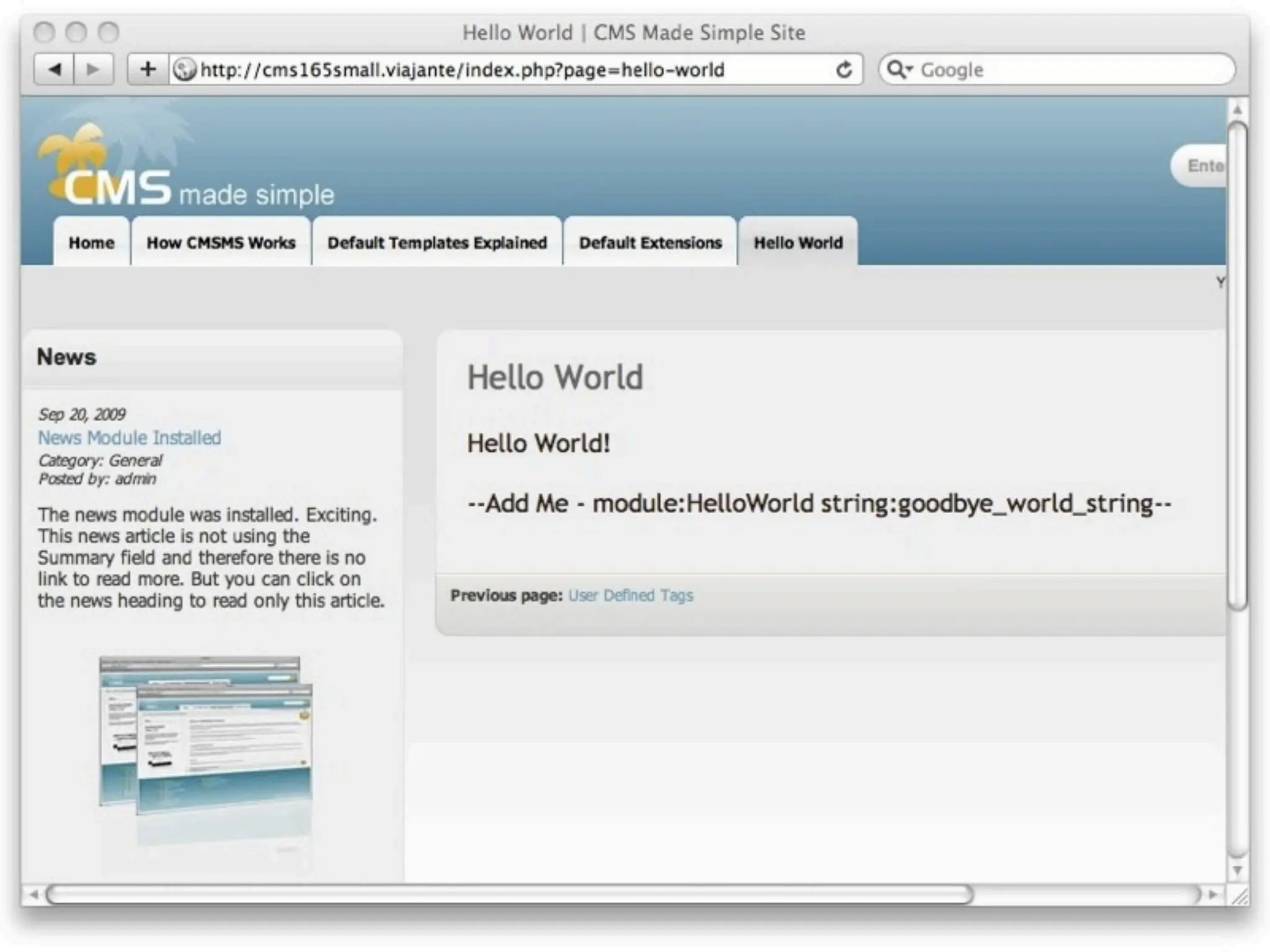The image size is (1270, 952).
Task: Add bookmark with the plus button
Action: point(148,69)
